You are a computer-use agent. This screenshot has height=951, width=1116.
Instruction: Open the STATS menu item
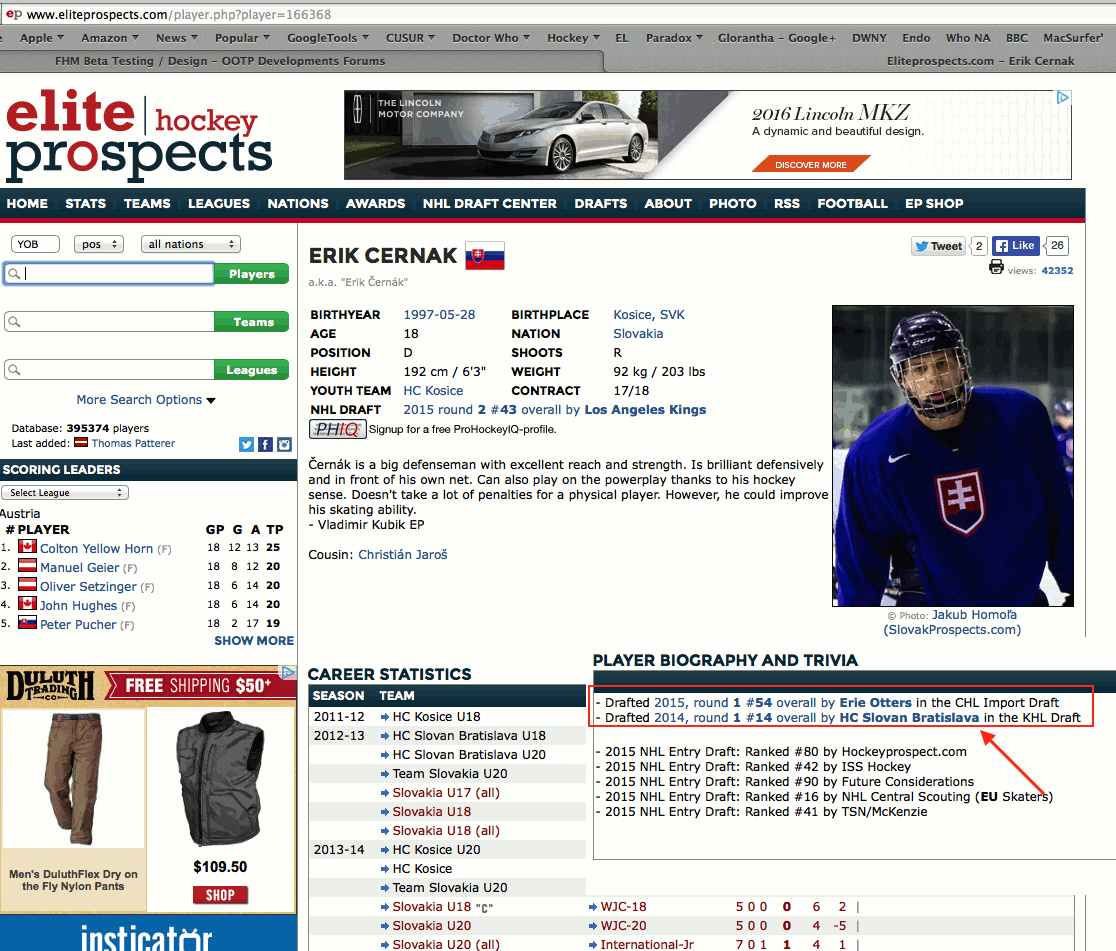coord(85,204)
